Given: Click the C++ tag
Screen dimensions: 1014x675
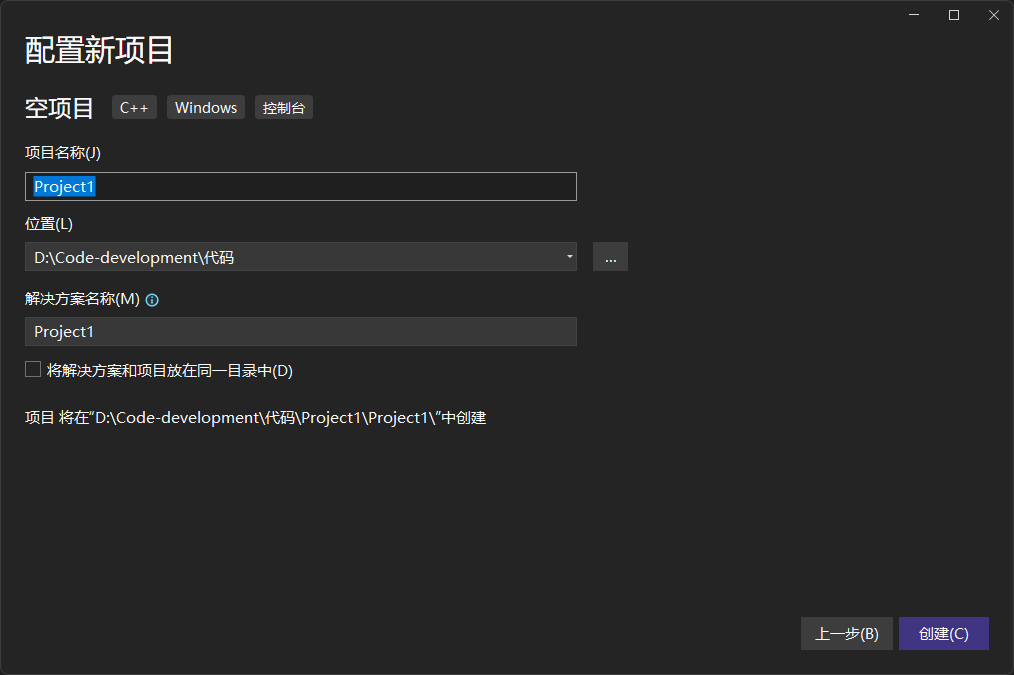Looking at the screenshot, I should tap(134, 108).
